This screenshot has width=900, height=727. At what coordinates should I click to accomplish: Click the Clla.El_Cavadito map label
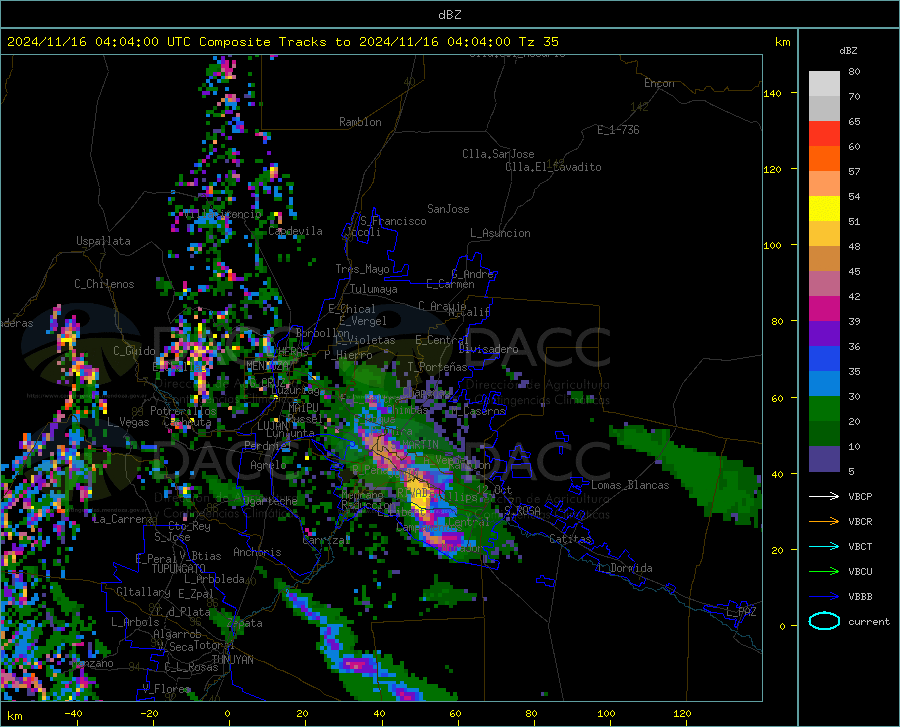pyautogui.click(x=553, y=167)
